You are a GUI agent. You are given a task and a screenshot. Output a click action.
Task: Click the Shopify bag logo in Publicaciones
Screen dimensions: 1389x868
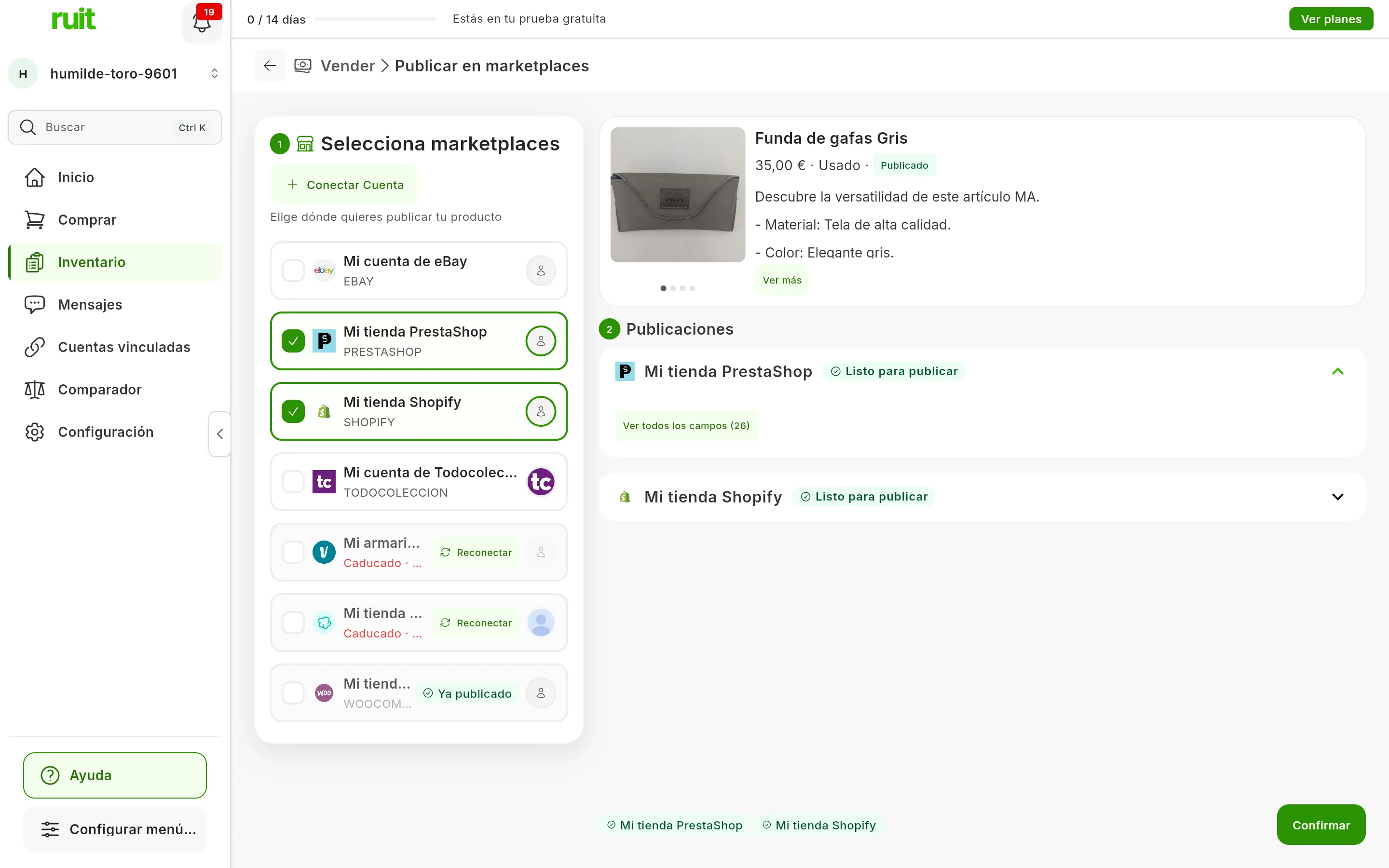tap(625, 497)
